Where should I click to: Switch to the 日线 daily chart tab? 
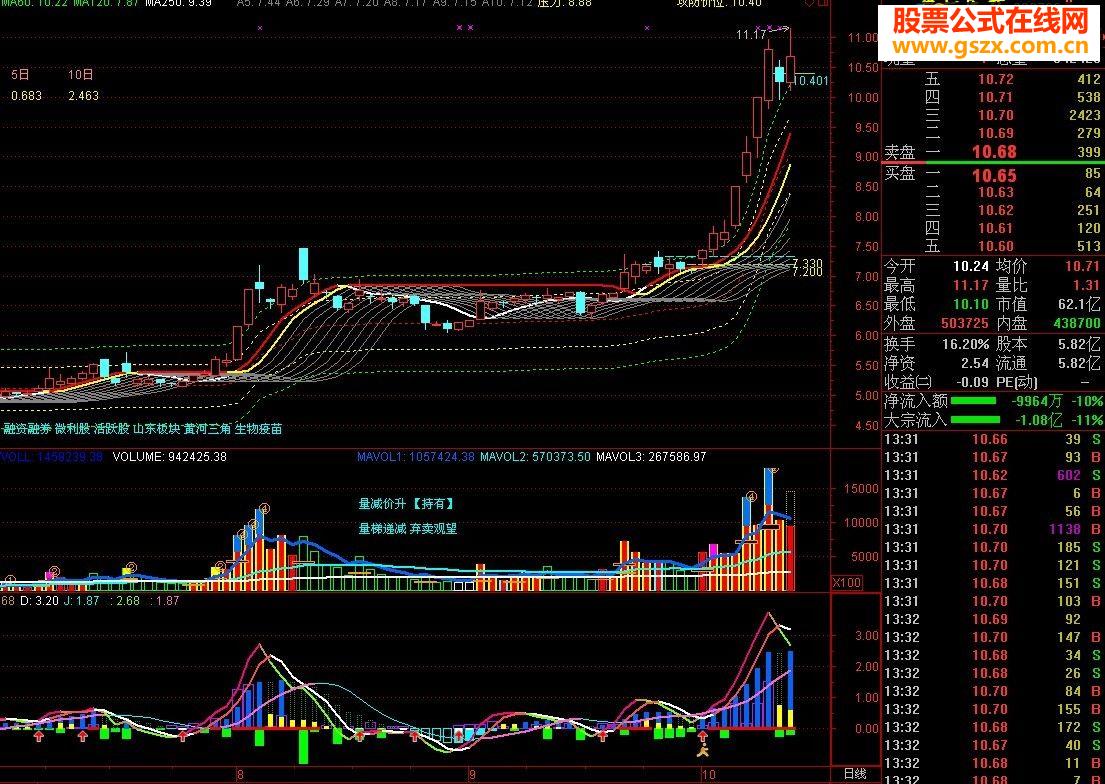[x=855, y=773]
